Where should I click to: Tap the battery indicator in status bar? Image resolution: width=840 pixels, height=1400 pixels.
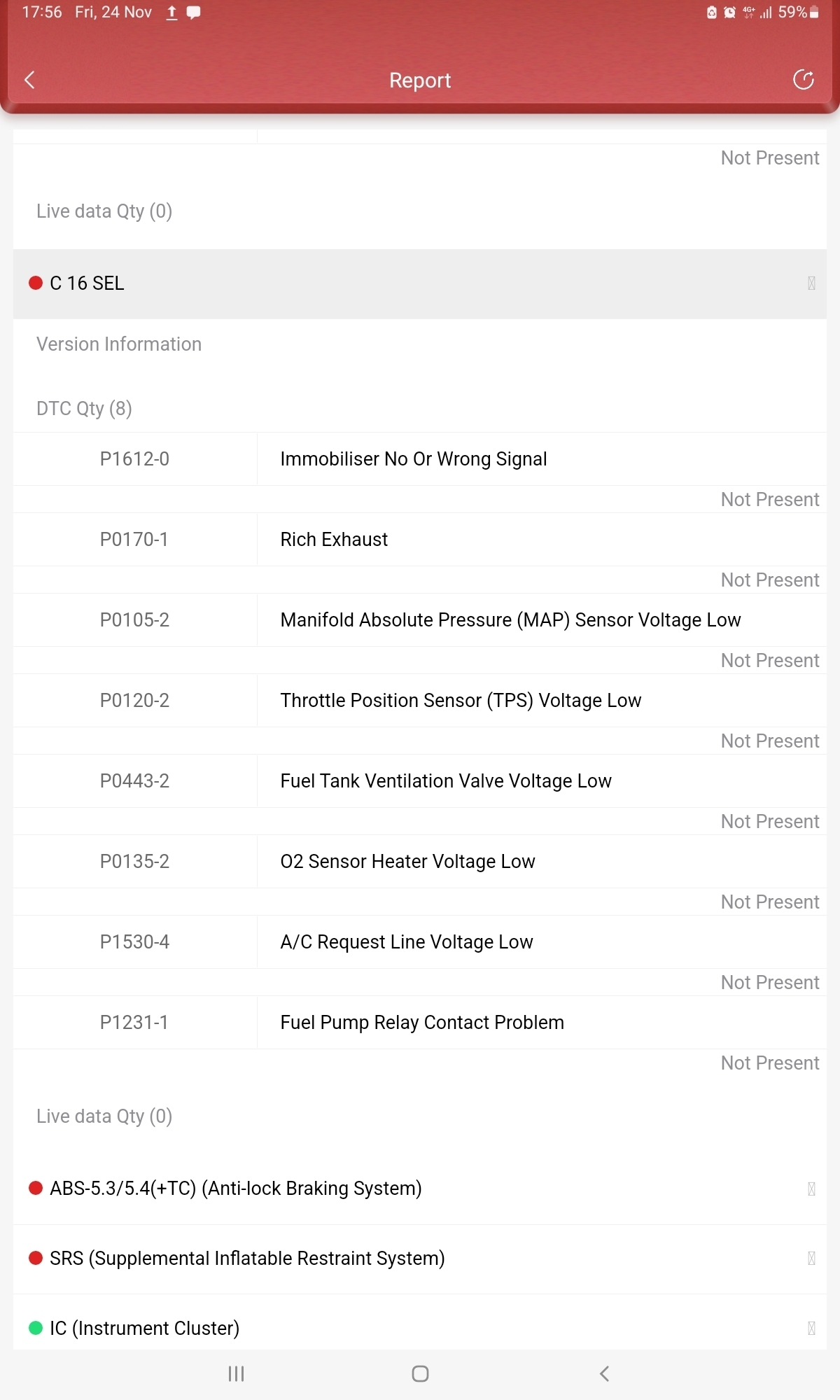(x=814, y=13)
